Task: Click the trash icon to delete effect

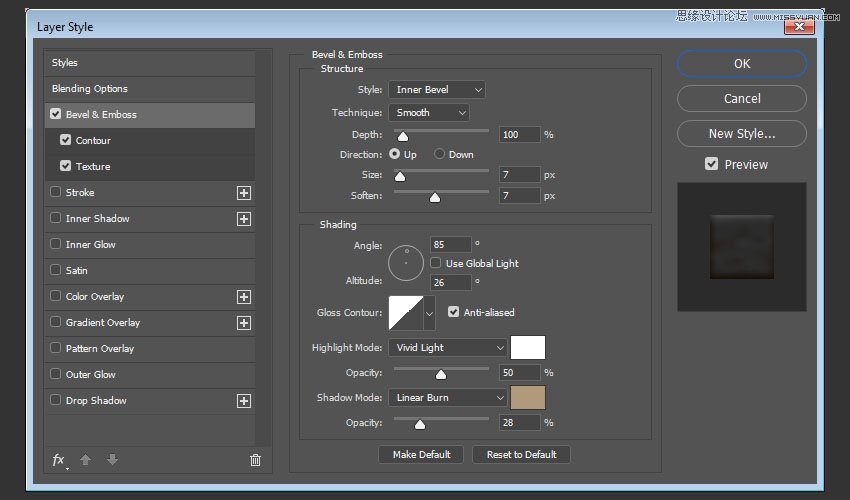Action: click(x=255, y=460)
